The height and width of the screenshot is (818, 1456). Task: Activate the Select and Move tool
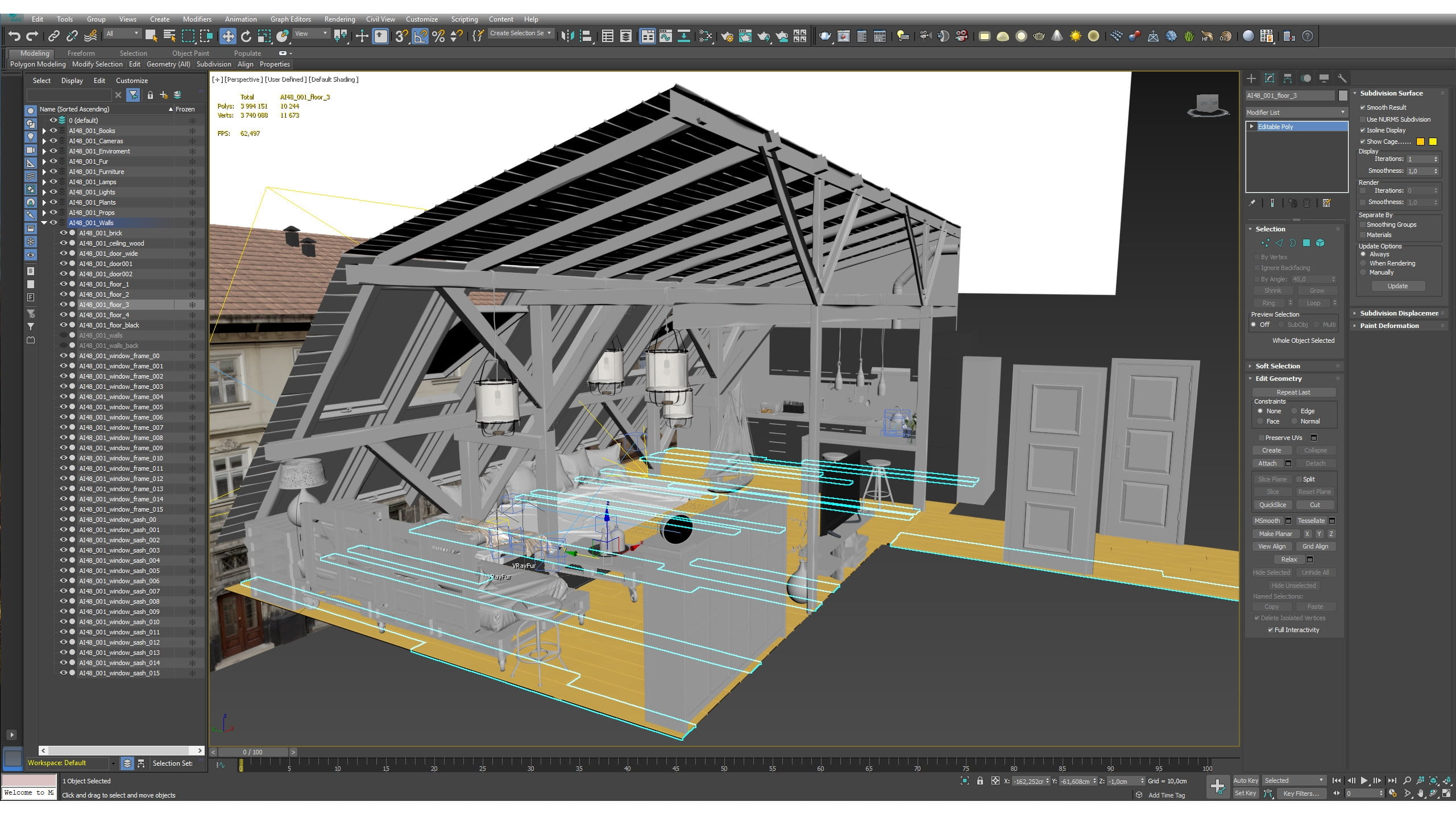227,36
